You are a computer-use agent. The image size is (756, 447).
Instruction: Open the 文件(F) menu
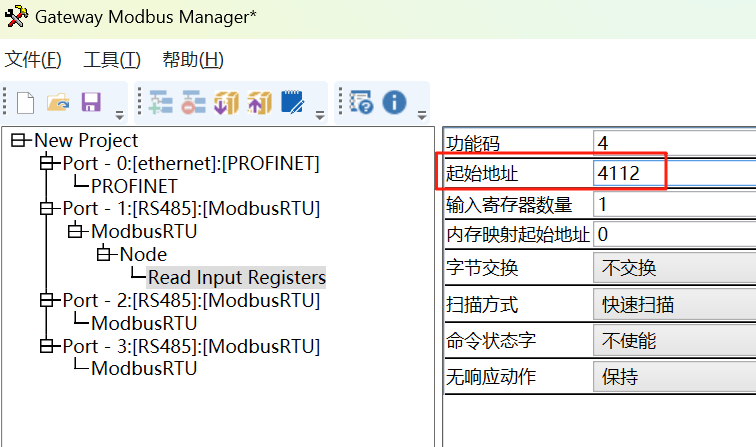33,60
